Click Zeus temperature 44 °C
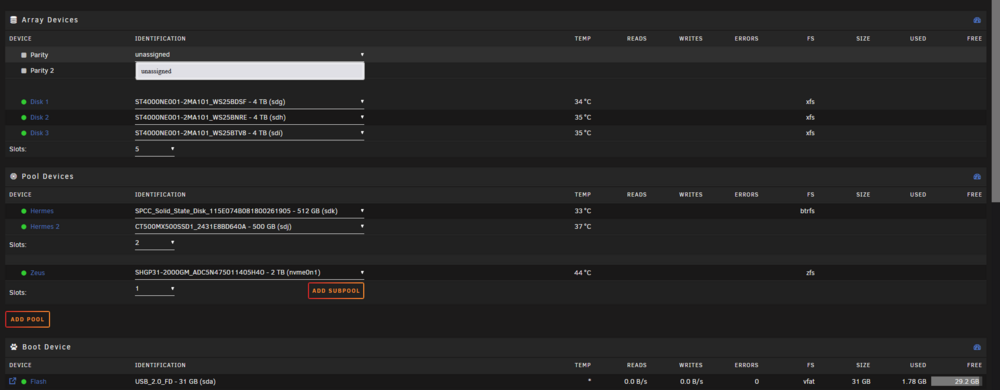 tap(583, 273)
